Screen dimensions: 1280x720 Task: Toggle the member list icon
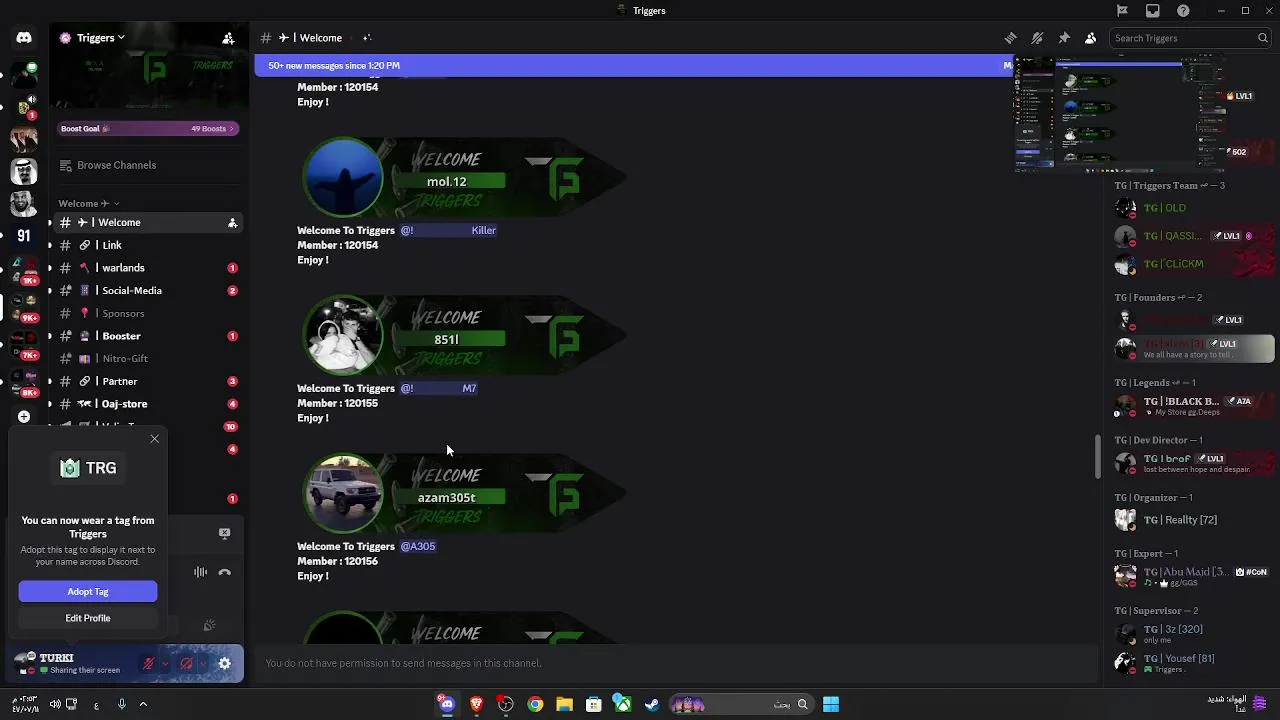tap(1090, 38)
